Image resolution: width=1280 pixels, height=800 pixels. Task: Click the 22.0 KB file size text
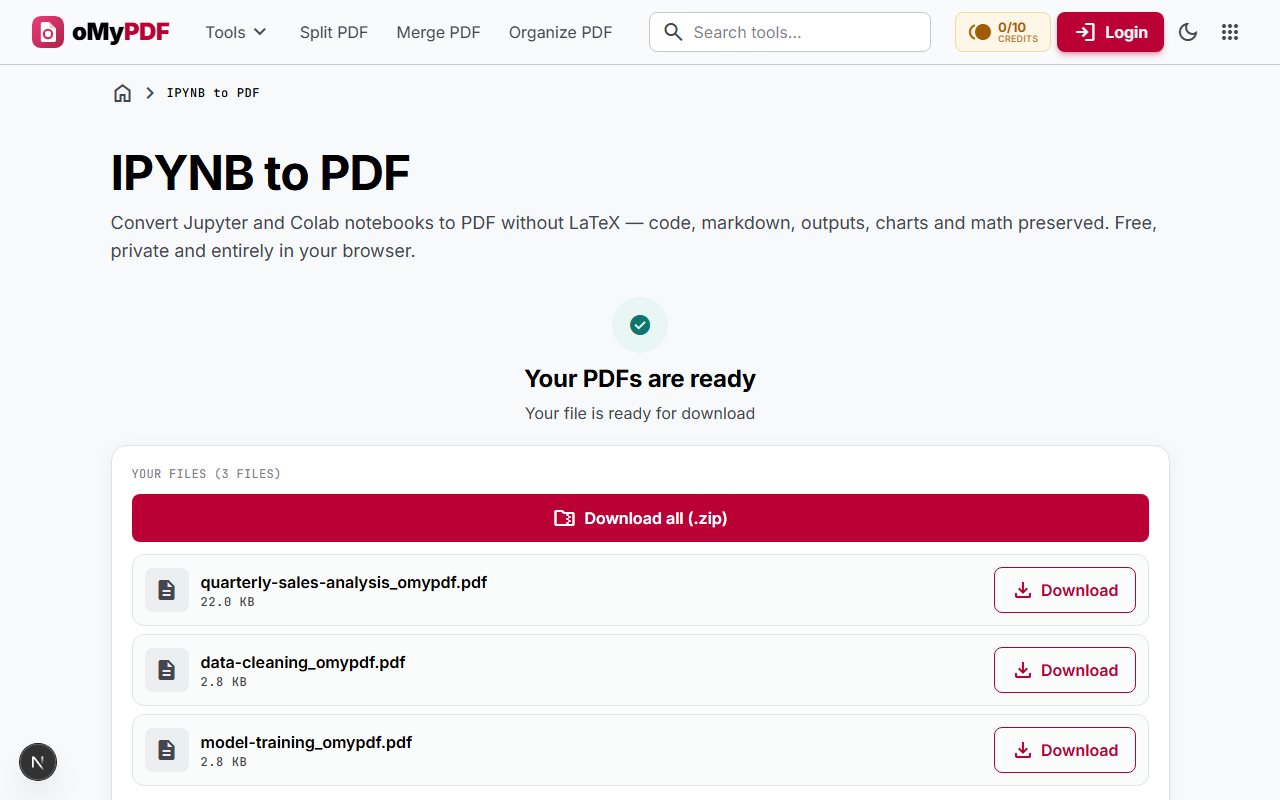(227, 602)
